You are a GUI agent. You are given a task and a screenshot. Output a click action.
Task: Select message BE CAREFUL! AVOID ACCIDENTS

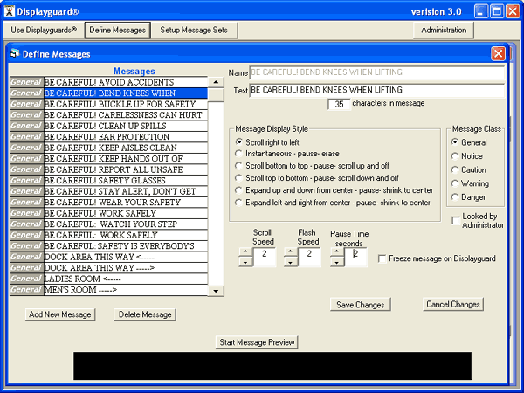point(109,82)
